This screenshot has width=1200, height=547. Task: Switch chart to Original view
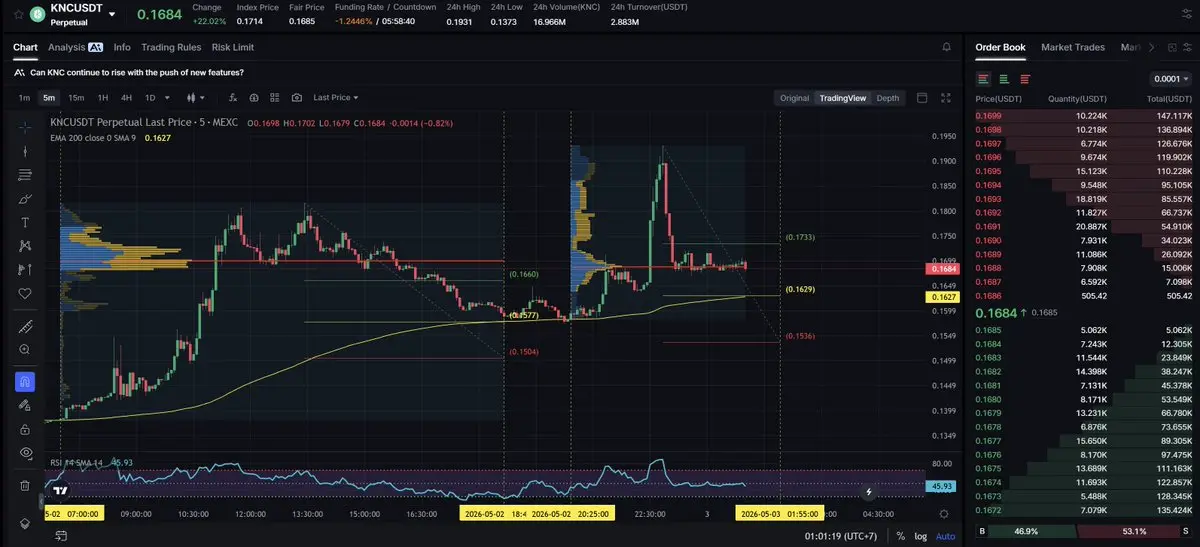click(794, 98)
